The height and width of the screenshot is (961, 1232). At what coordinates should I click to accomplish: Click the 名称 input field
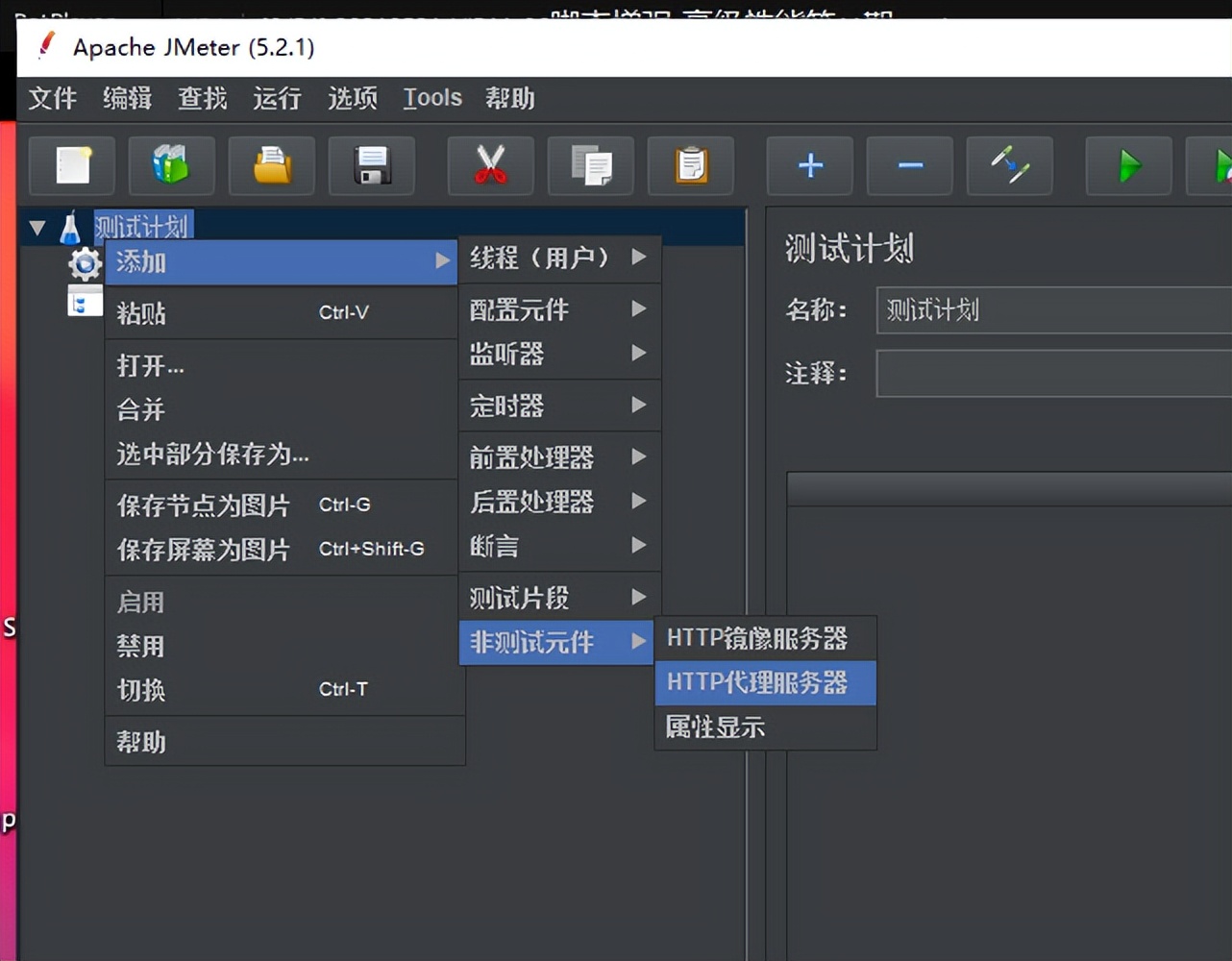pos(1054,309)
